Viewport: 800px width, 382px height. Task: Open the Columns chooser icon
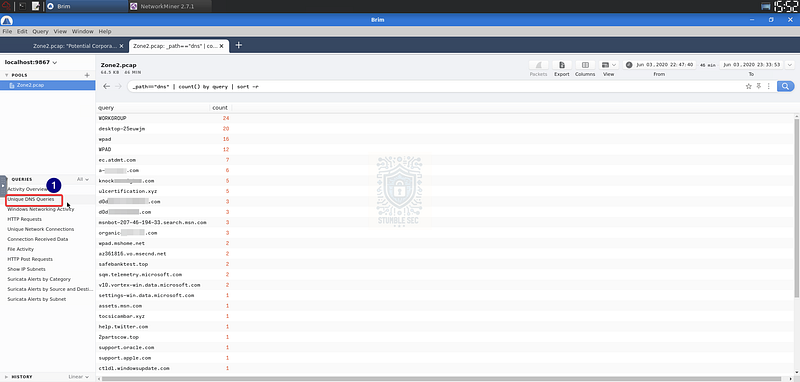click(585, 65)
